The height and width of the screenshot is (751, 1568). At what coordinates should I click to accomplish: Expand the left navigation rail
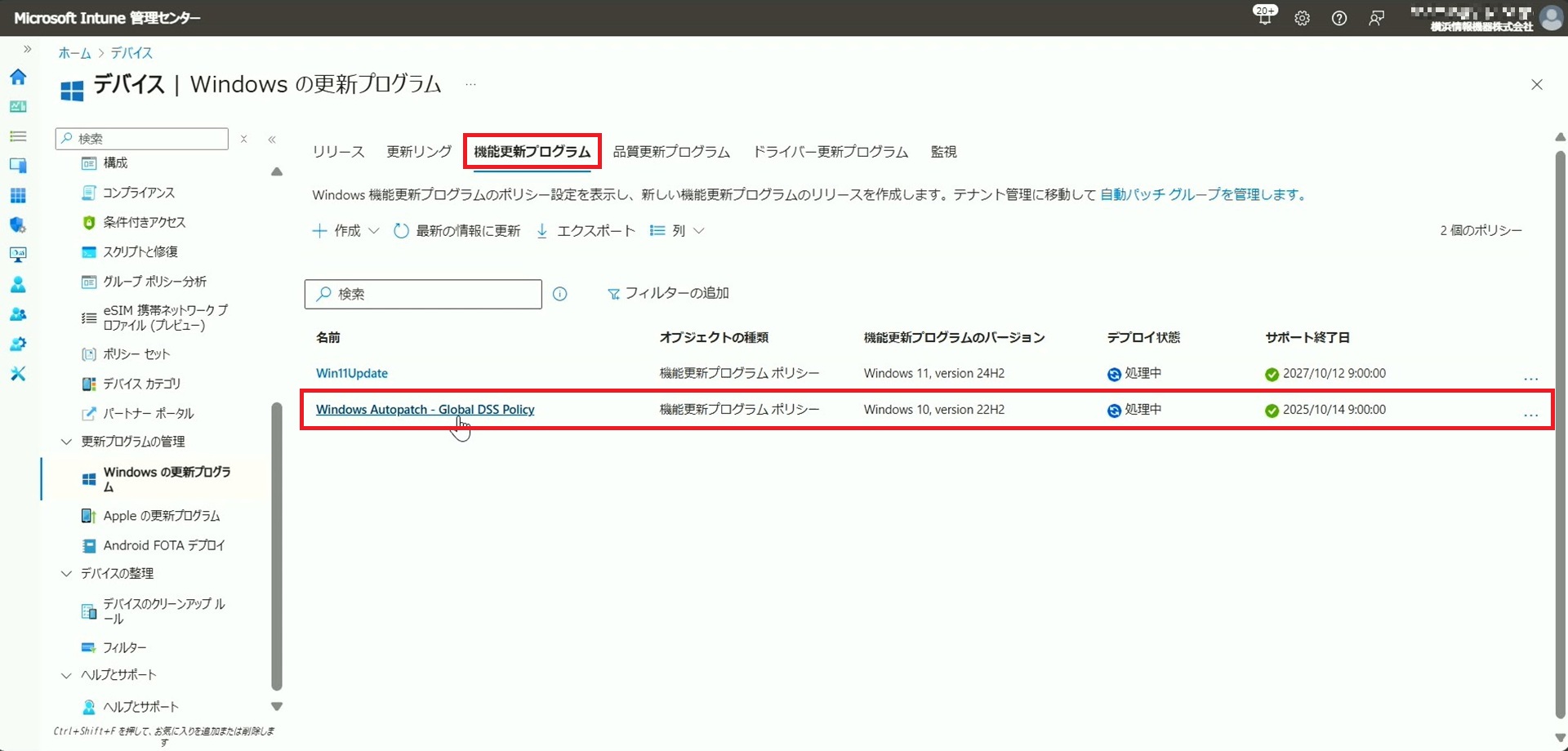pos(27,49)
